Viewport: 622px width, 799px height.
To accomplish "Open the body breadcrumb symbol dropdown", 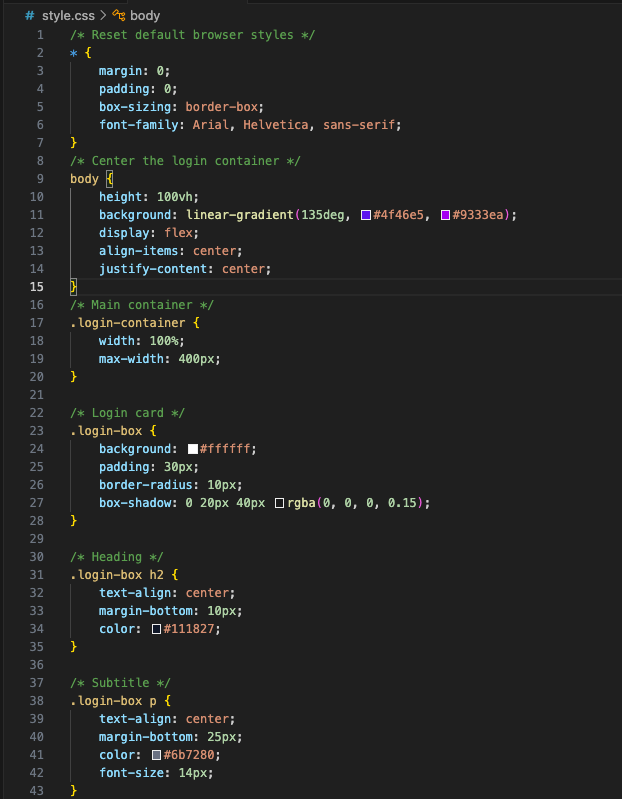I will [145, 16].
